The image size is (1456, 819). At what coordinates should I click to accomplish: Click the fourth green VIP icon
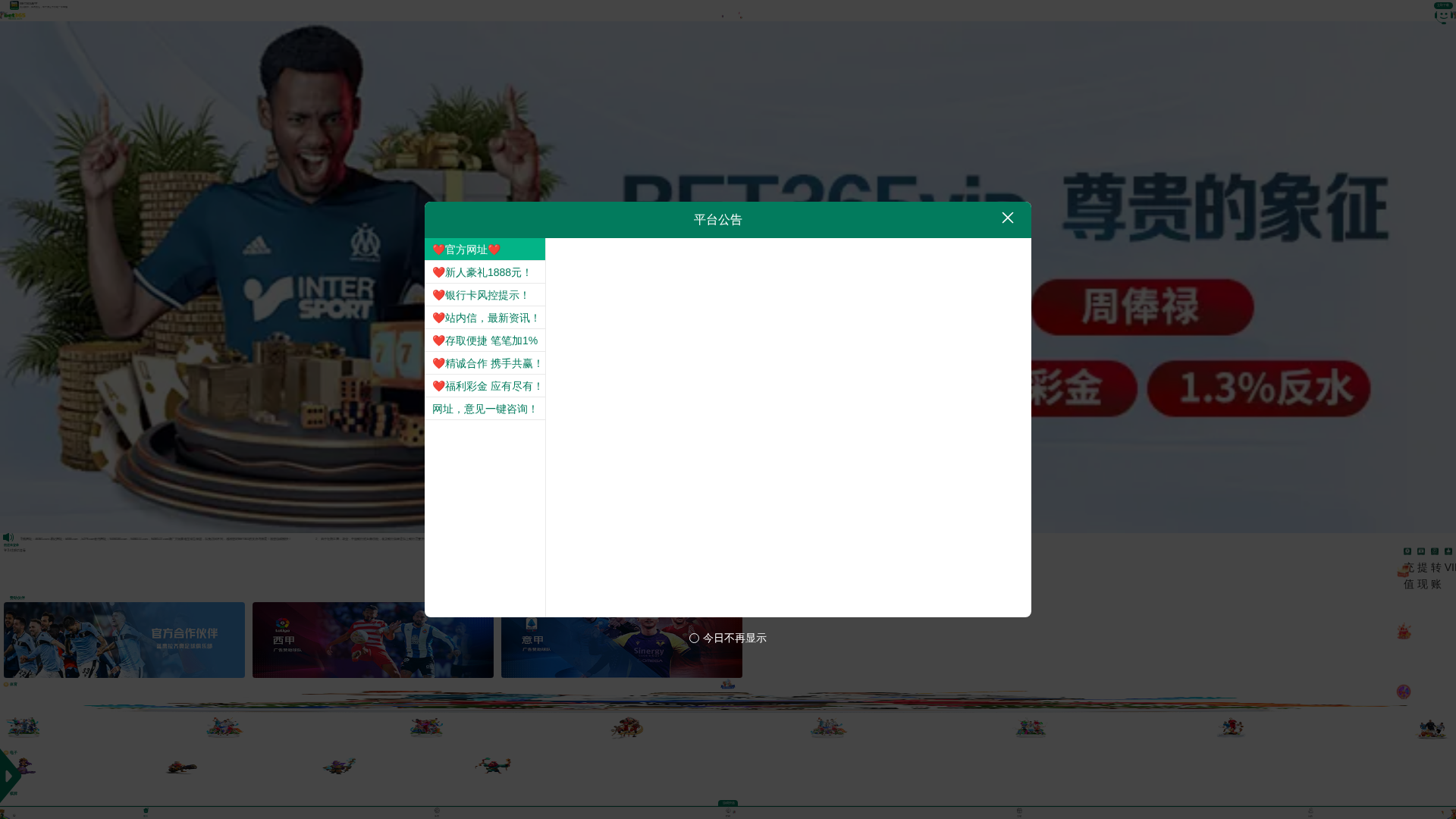[x=1448, y=551]
